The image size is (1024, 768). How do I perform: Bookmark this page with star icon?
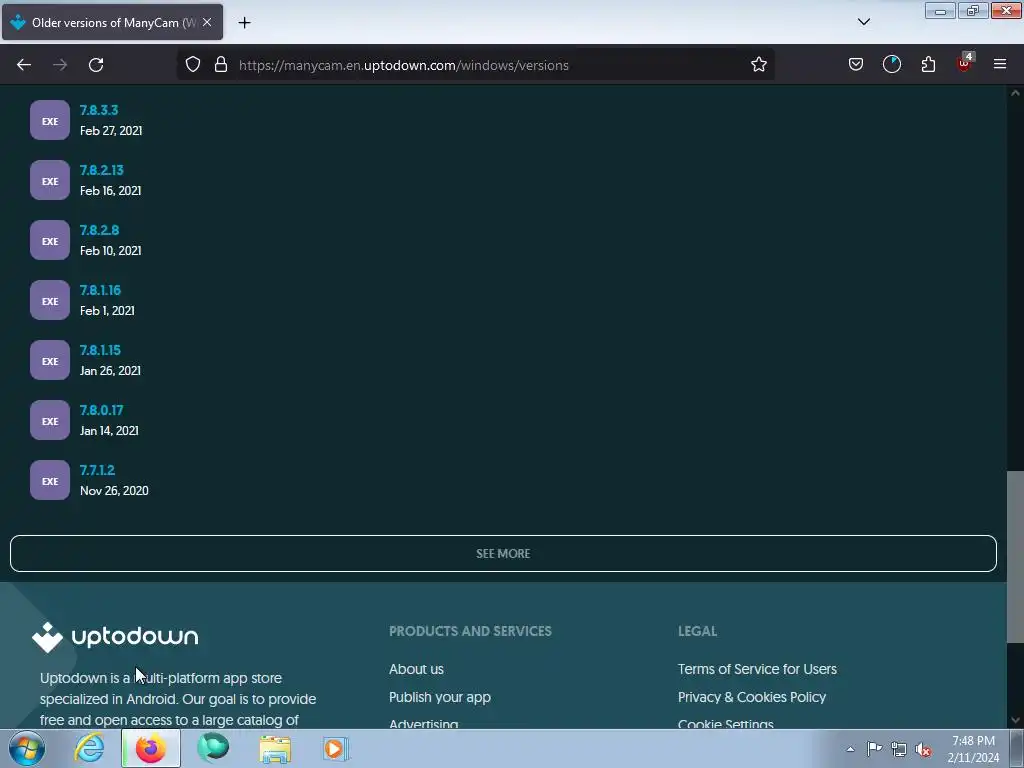pyautogui.click(x=758, y=65)
